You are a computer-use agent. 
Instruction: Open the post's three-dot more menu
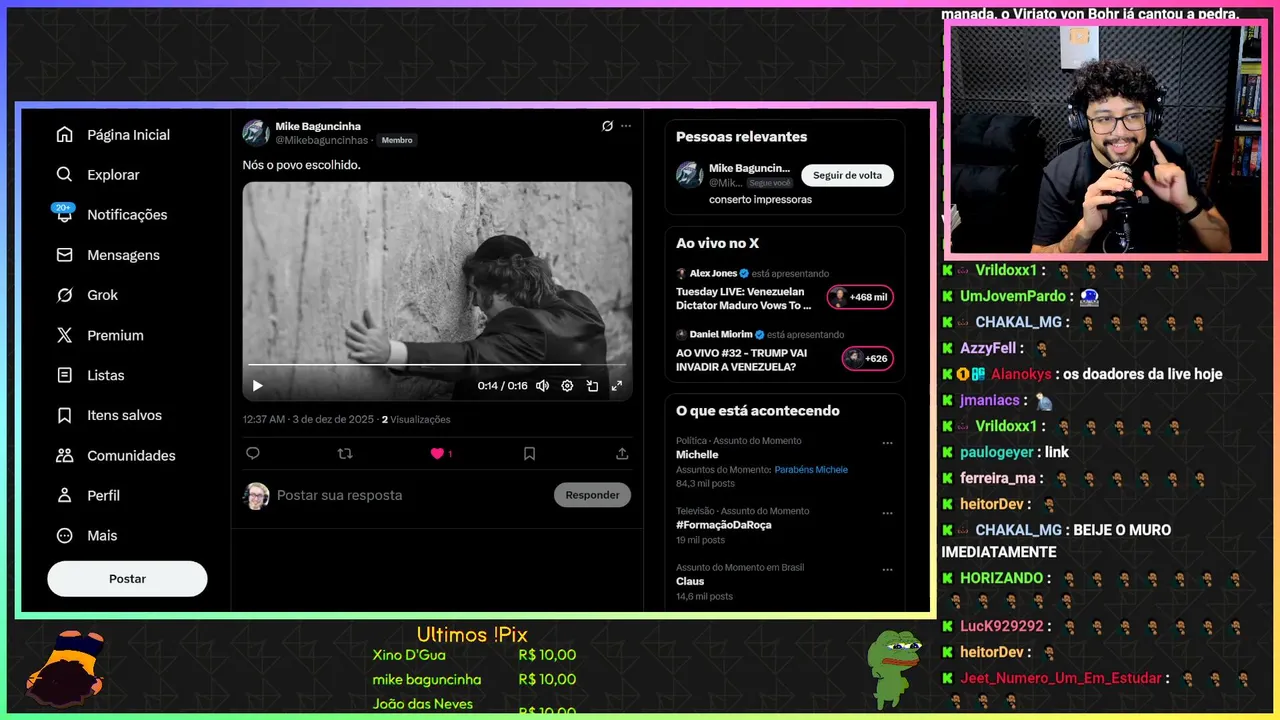click(626, 126)
